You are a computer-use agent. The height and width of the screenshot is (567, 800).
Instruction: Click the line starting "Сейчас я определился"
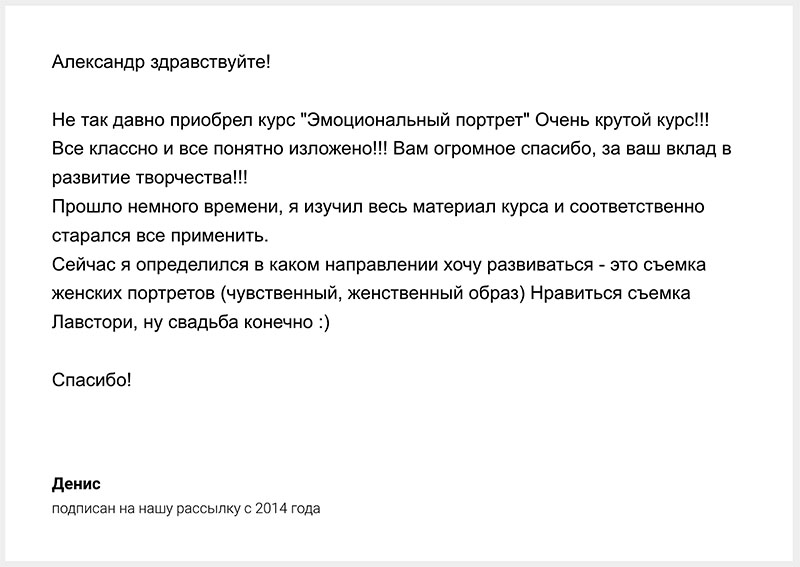click(x=379, y=265)
